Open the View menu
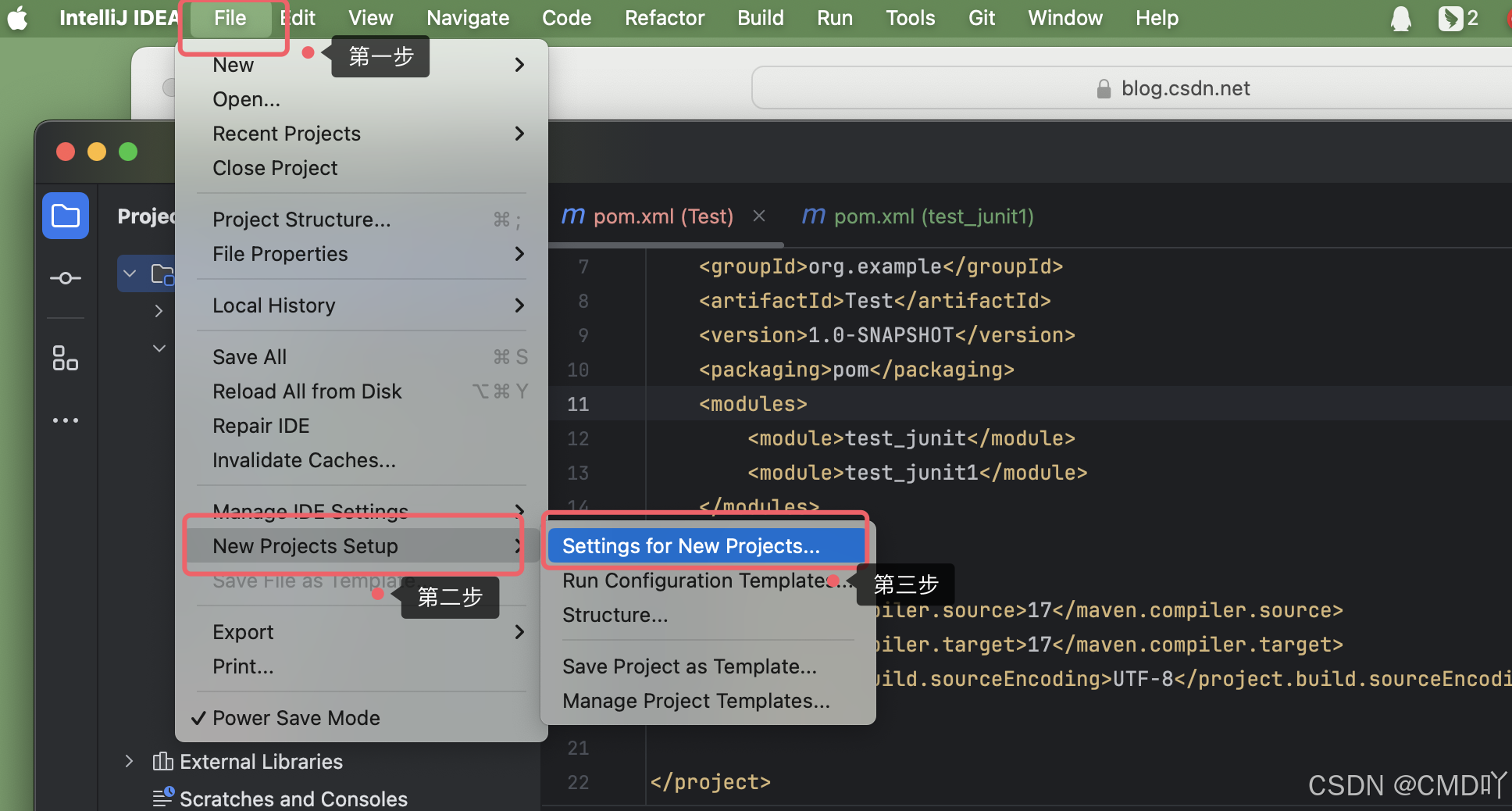The width and height of the screenshot is (1512, 811). click(371, 18)
